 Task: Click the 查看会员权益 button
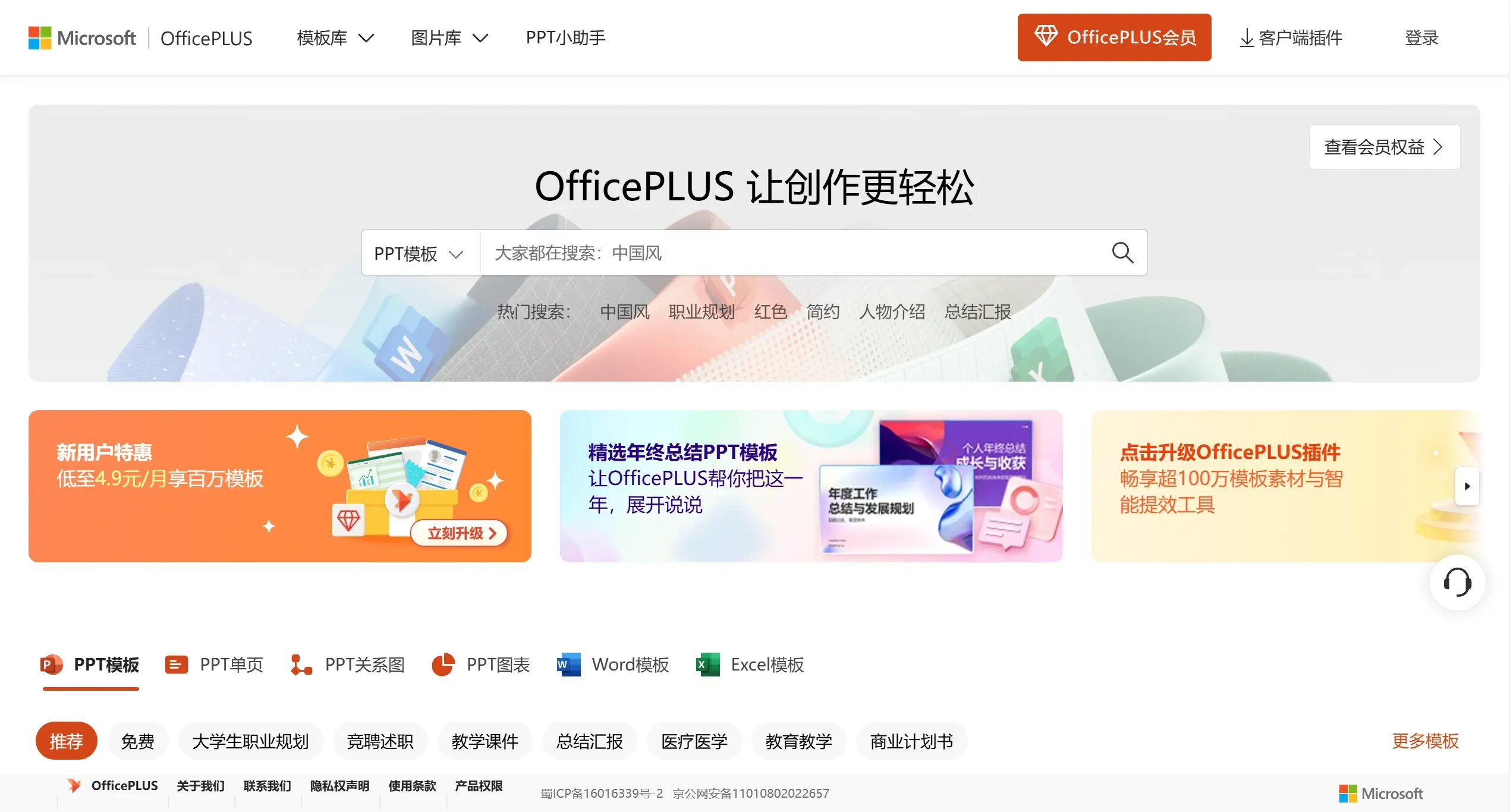click(1384, 147)
